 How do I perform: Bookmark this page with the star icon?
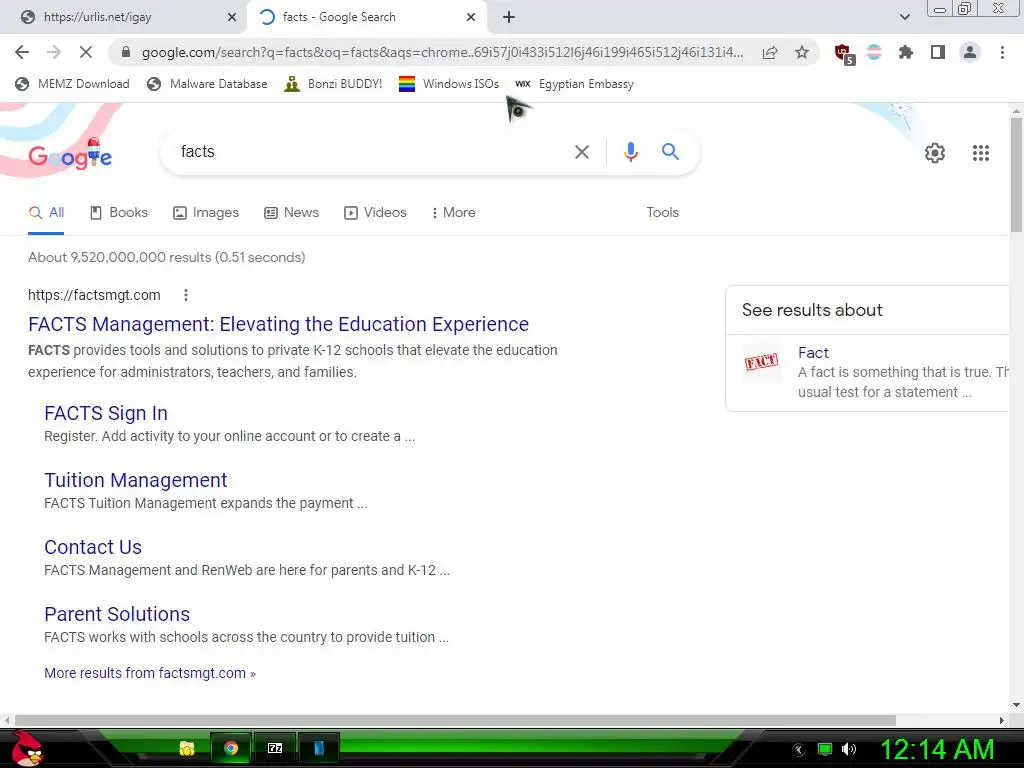pyautogui.click(x=802, y=52)
